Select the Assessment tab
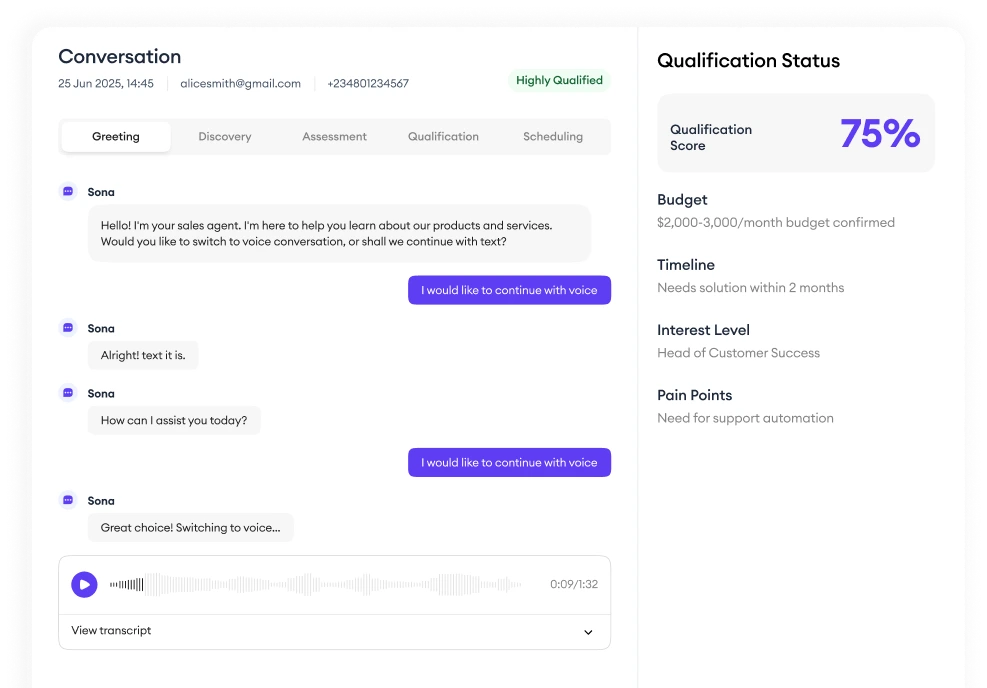Image resolution: width=987 pixels, height=688 pixels. (x=334, y=137)
